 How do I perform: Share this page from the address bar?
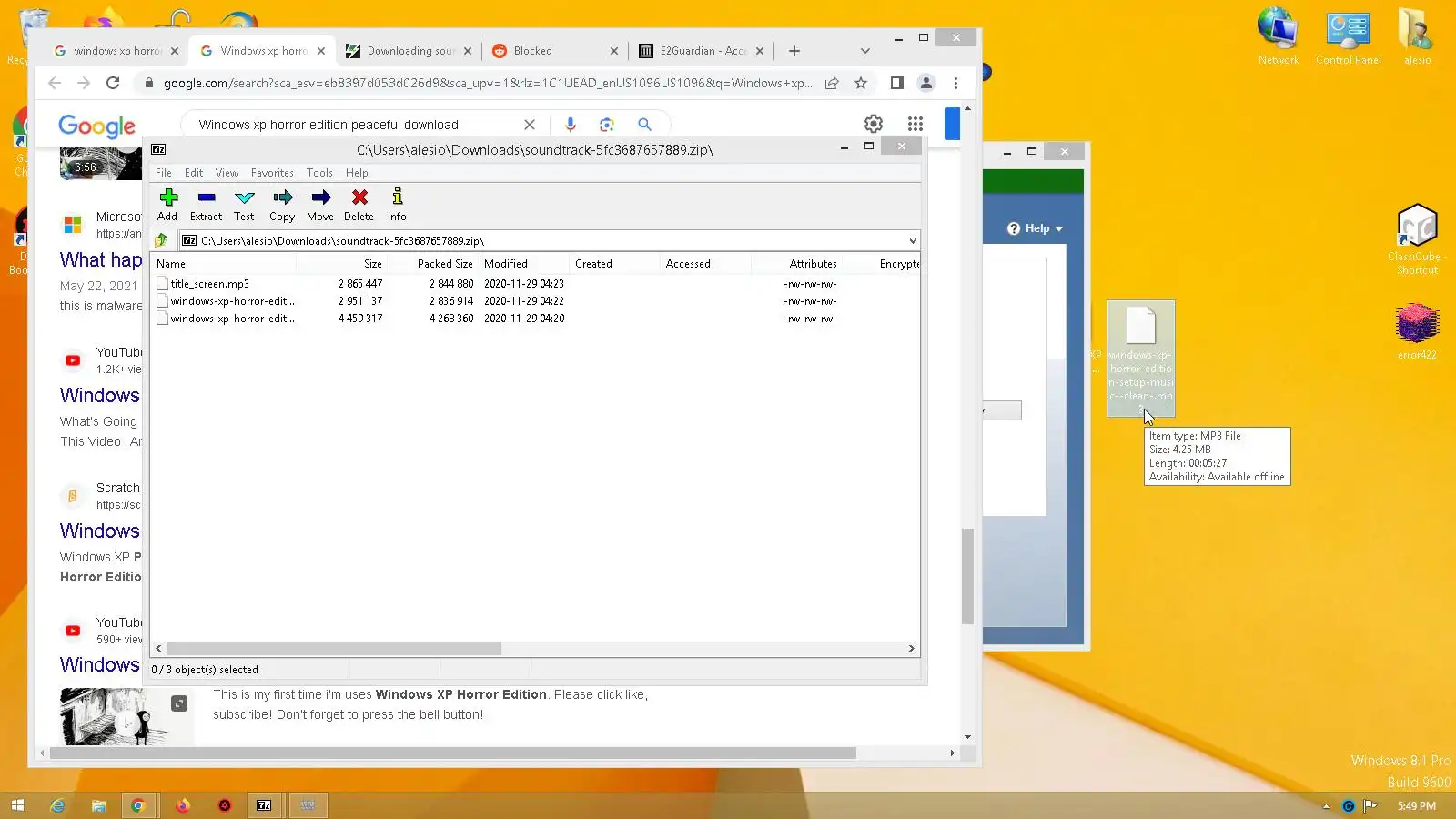click(832, 83)
